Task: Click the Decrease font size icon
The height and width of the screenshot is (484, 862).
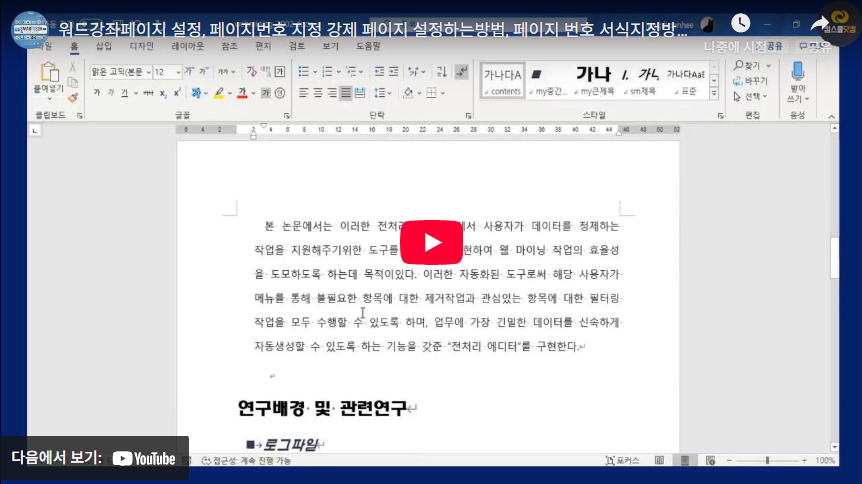Action: (x=203, y=72)
